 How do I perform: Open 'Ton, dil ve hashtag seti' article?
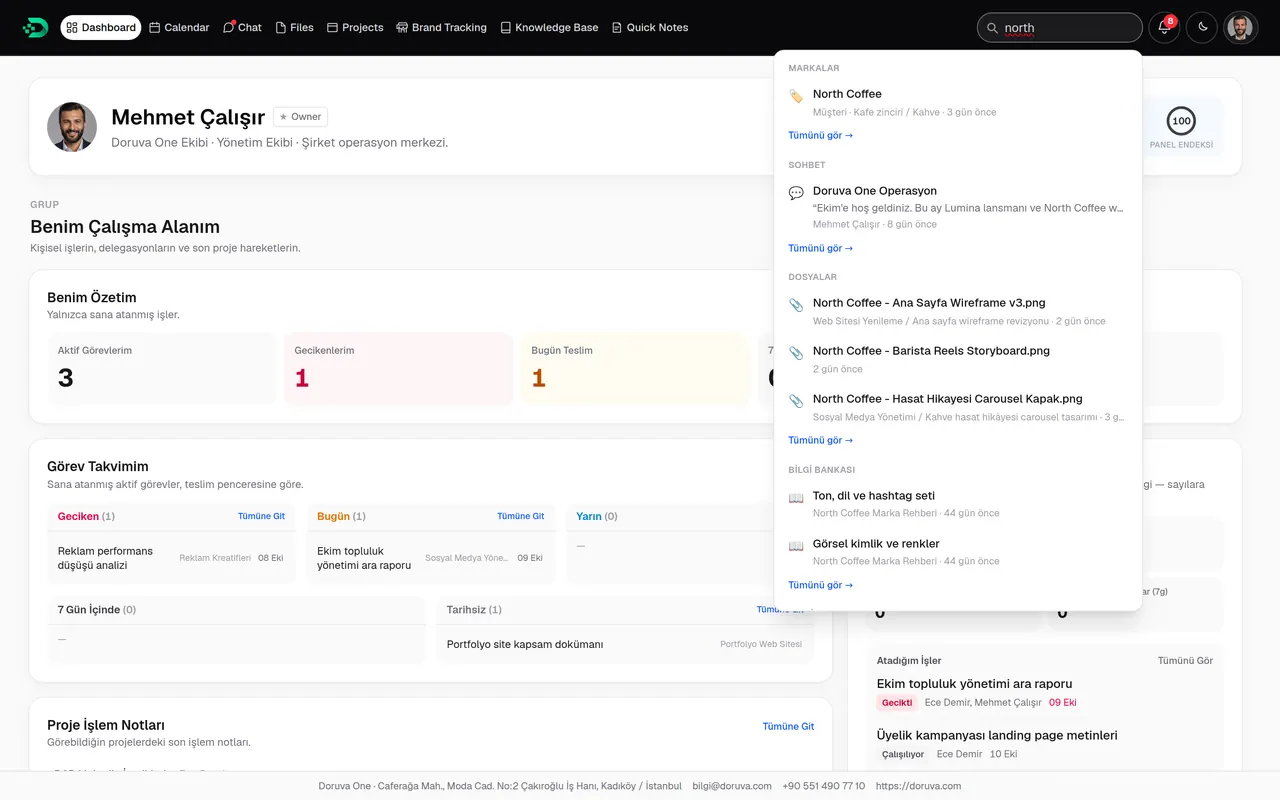958,504
